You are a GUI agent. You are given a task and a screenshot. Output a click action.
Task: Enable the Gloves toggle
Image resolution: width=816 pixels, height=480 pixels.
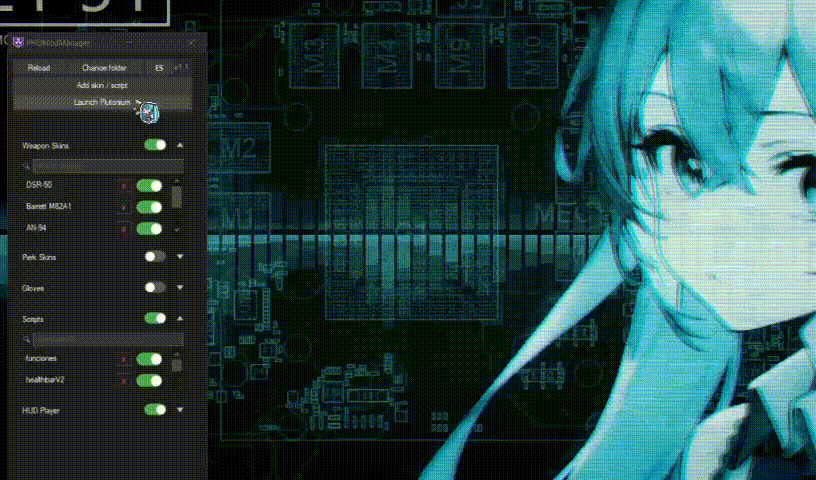pos(155,287)
